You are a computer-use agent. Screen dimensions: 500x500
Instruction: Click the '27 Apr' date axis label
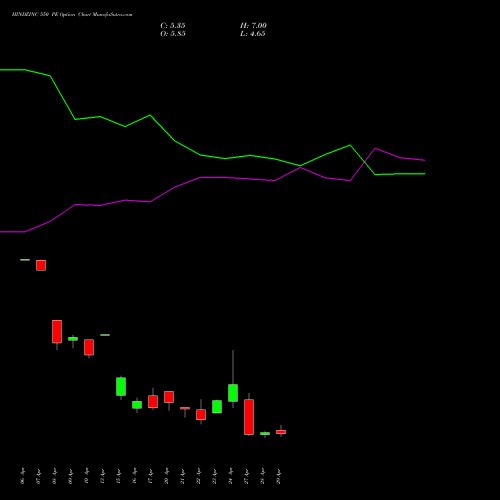pyautogui.click(x=246, y=476)
